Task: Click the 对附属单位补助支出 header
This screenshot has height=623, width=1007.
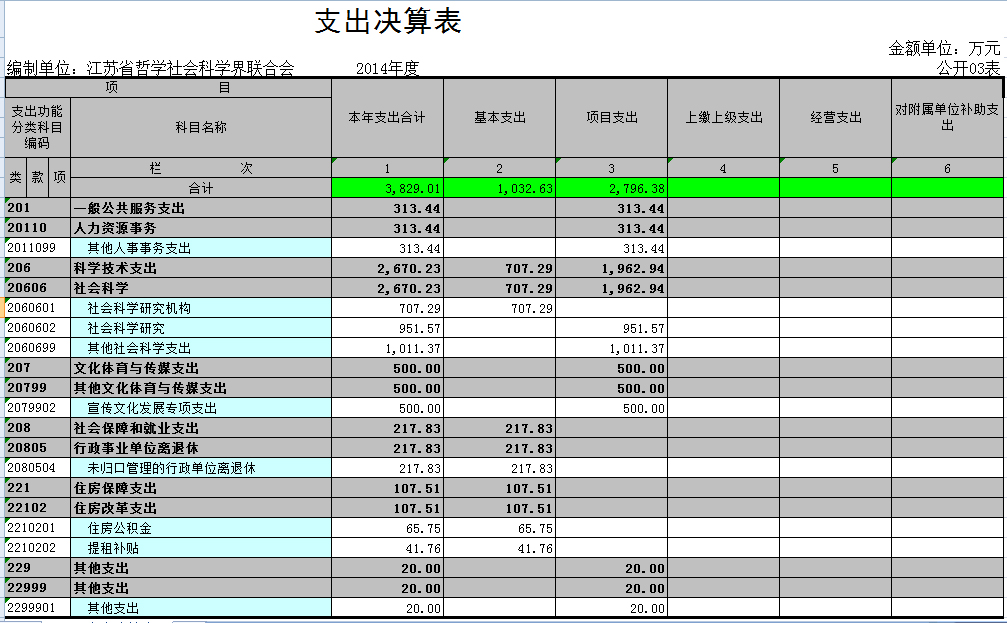Action: (945, 114)
